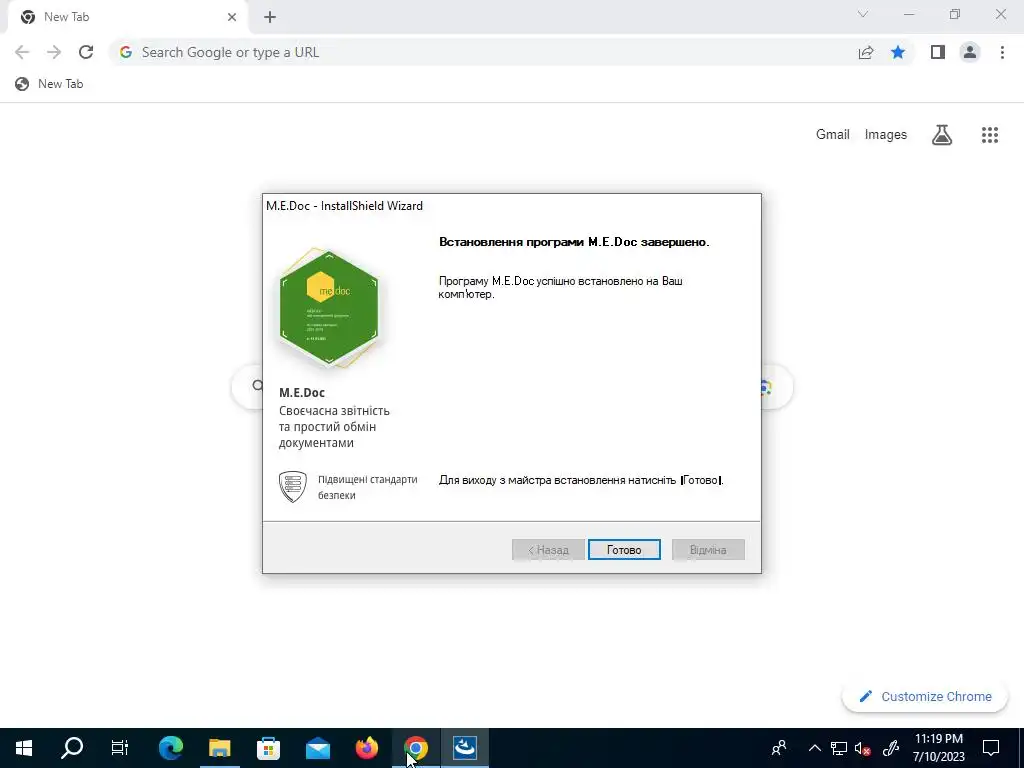Open Chrome tab search chevron
This screenshot has height=768, width=1024.
click(863, 14)
